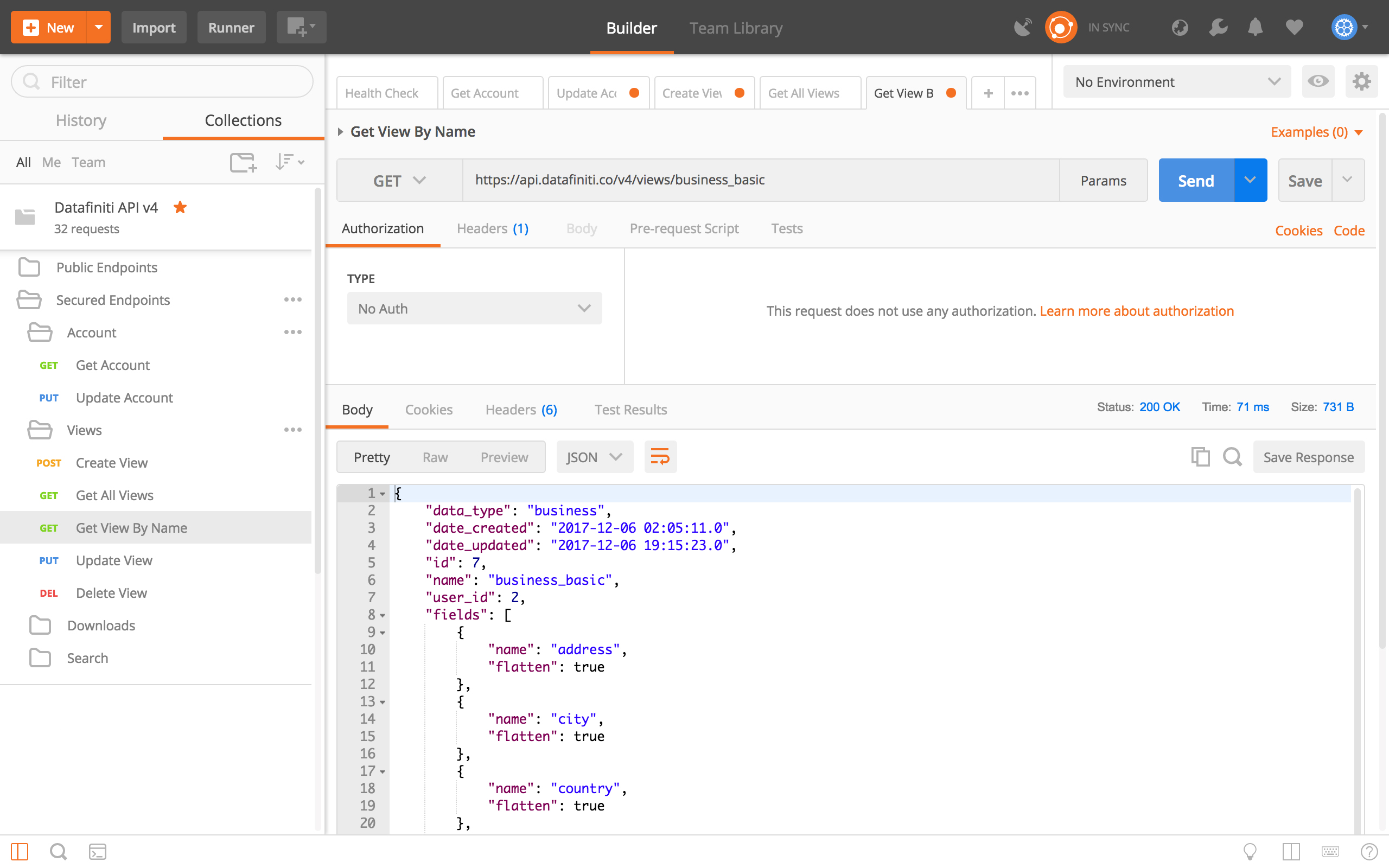Open the Cookies link

[1298, 230]
